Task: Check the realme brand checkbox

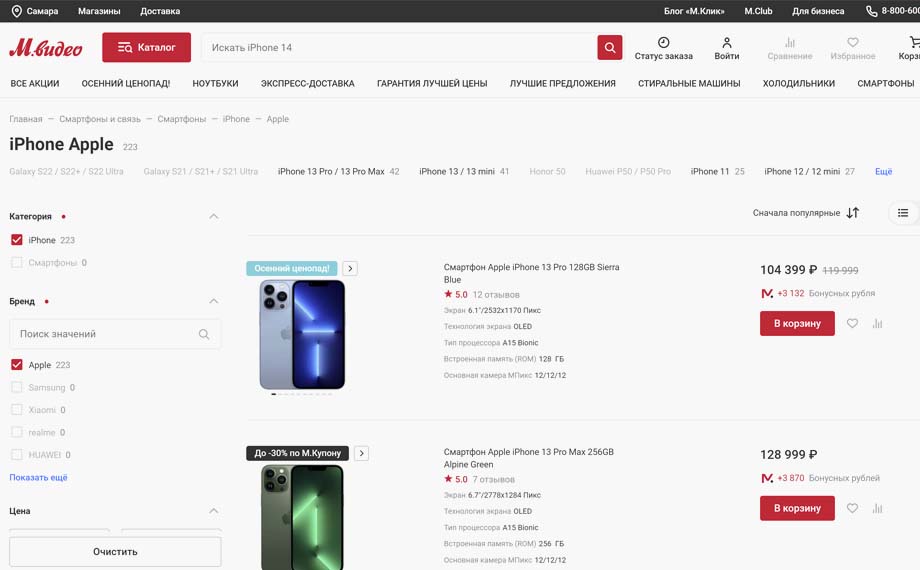Action: pos(16,432)
